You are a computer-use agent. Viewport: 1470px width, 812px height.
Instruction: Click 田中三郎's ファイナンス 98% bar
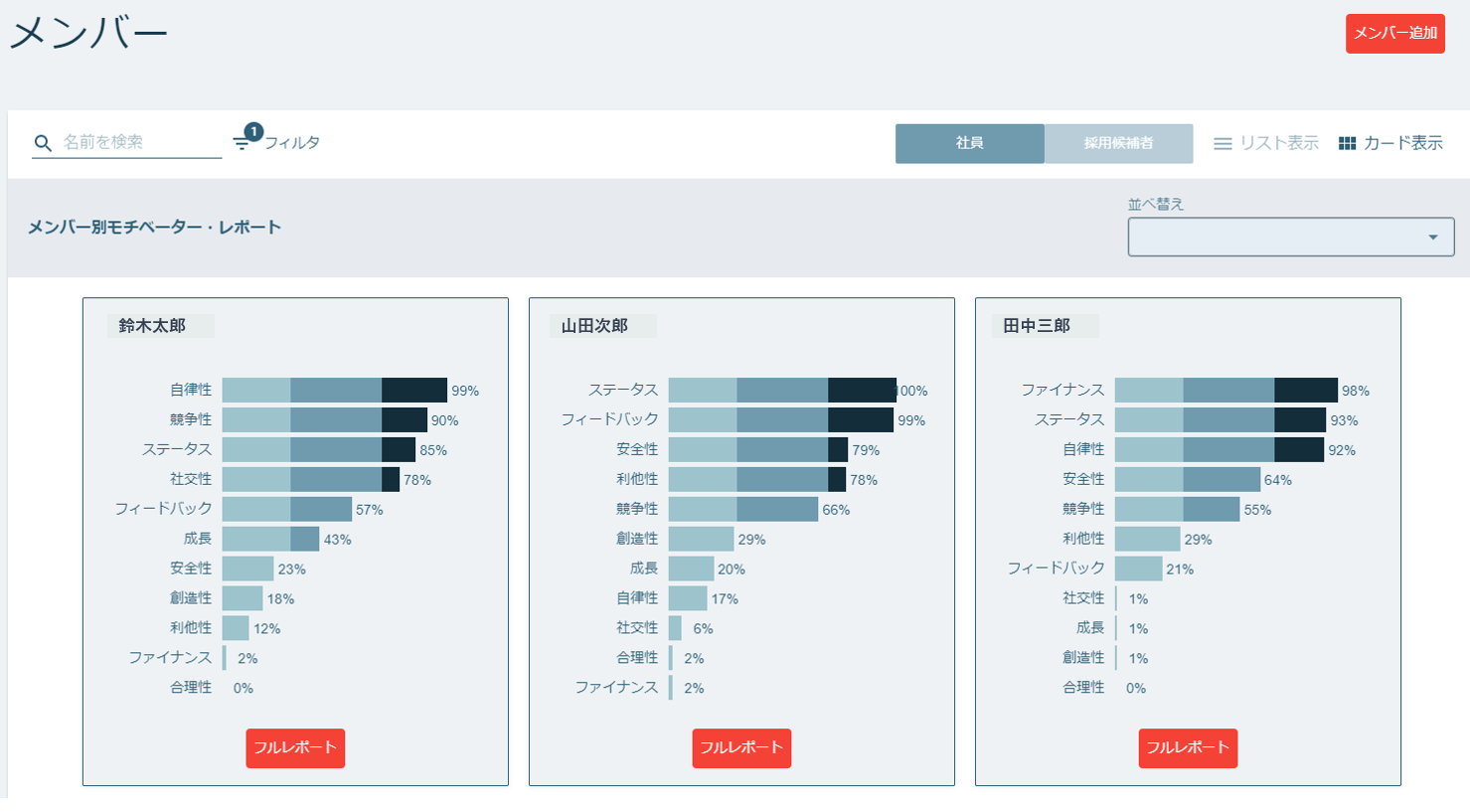tap(1225, 390)
